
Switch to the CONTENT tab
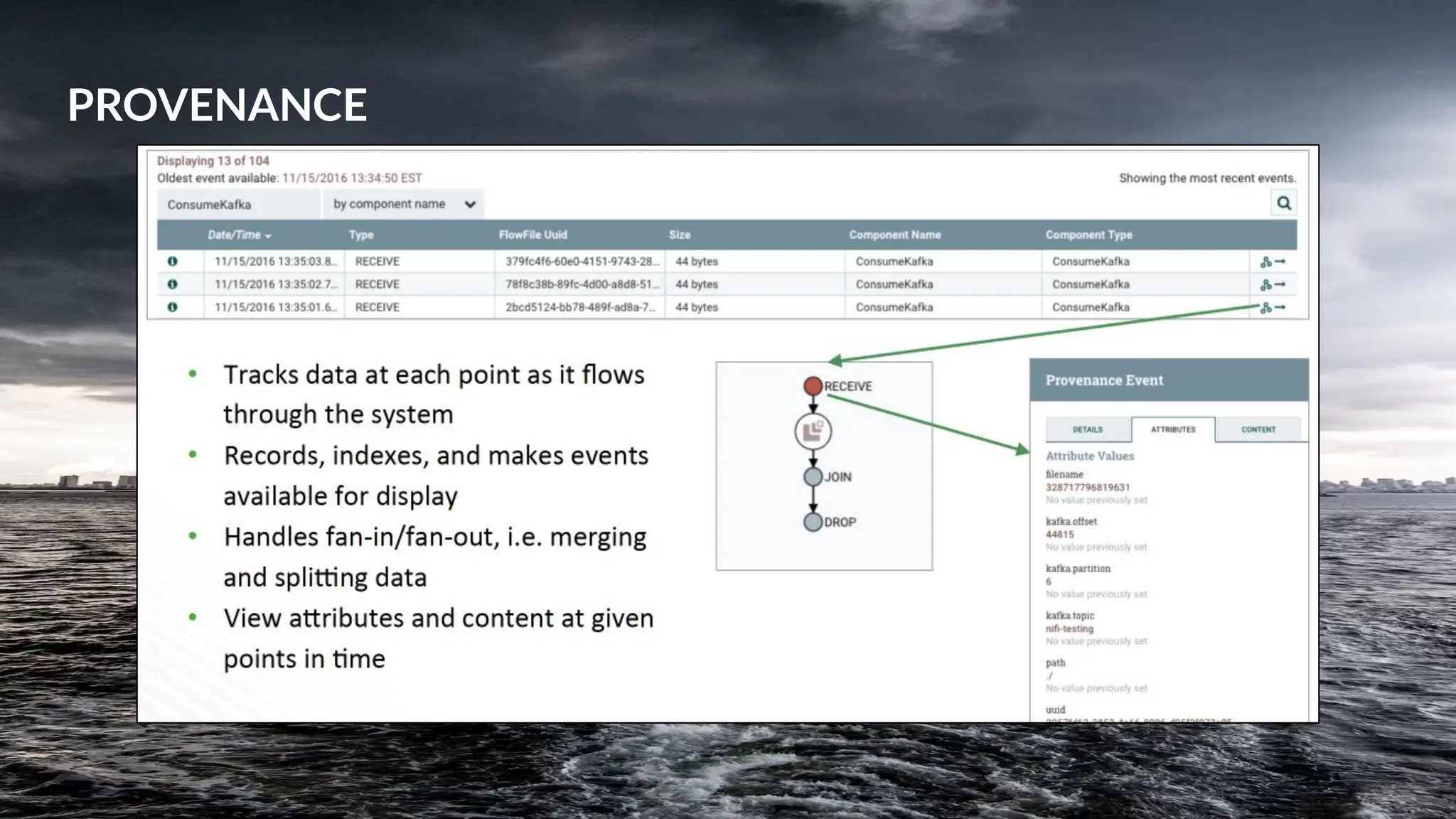click(x=1258, y=429)
